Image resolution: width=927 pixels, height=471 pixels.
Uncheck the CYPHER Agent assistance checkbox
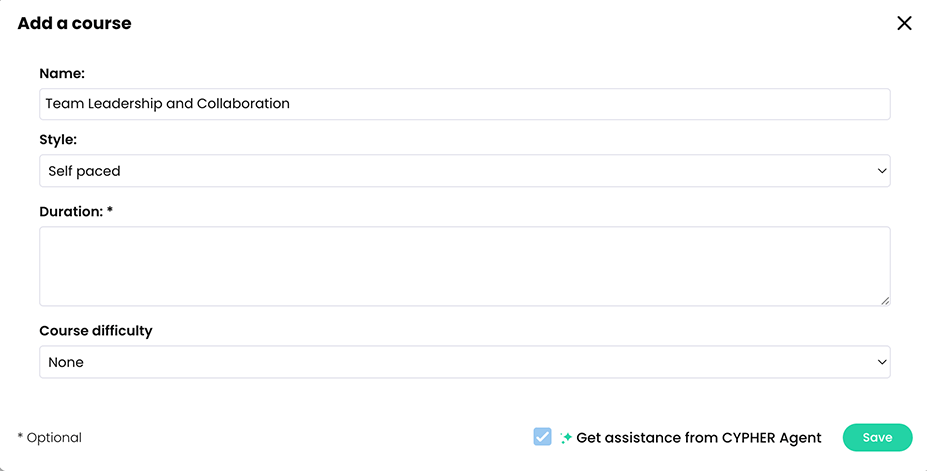pos(542,437)
